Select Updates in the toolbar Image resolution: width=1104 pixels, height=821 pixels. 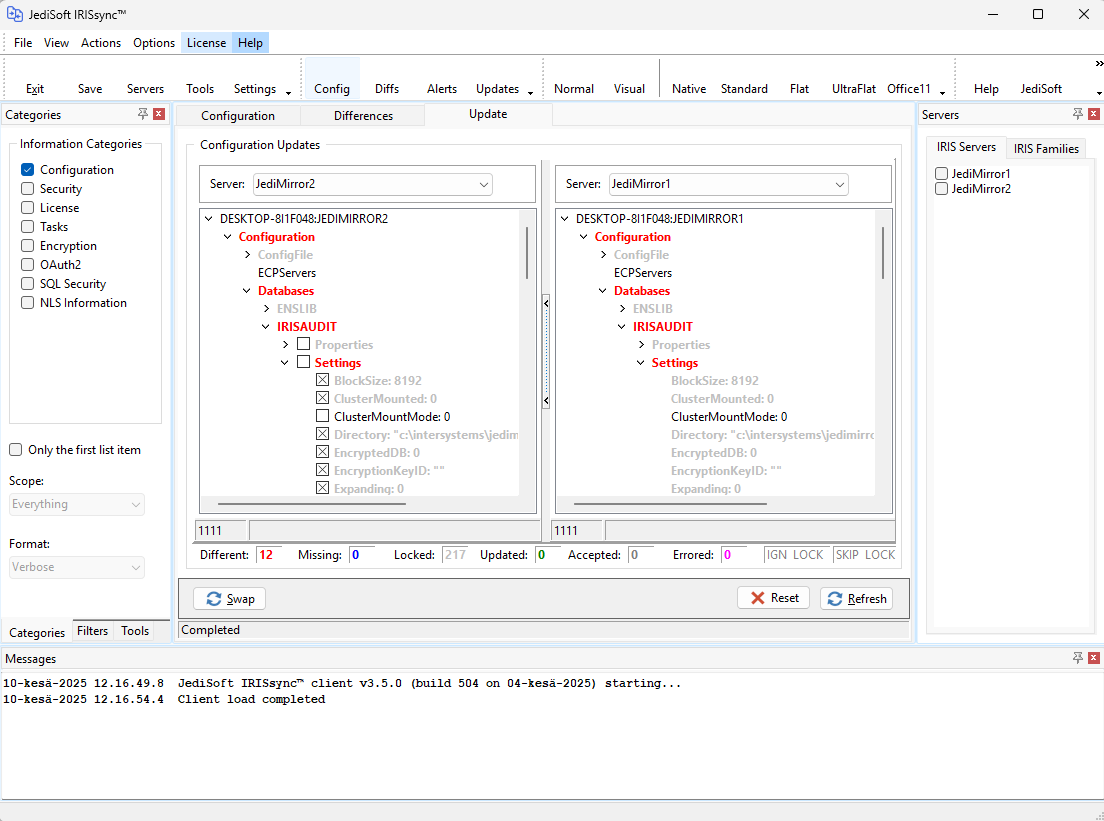tap(497, 89)
